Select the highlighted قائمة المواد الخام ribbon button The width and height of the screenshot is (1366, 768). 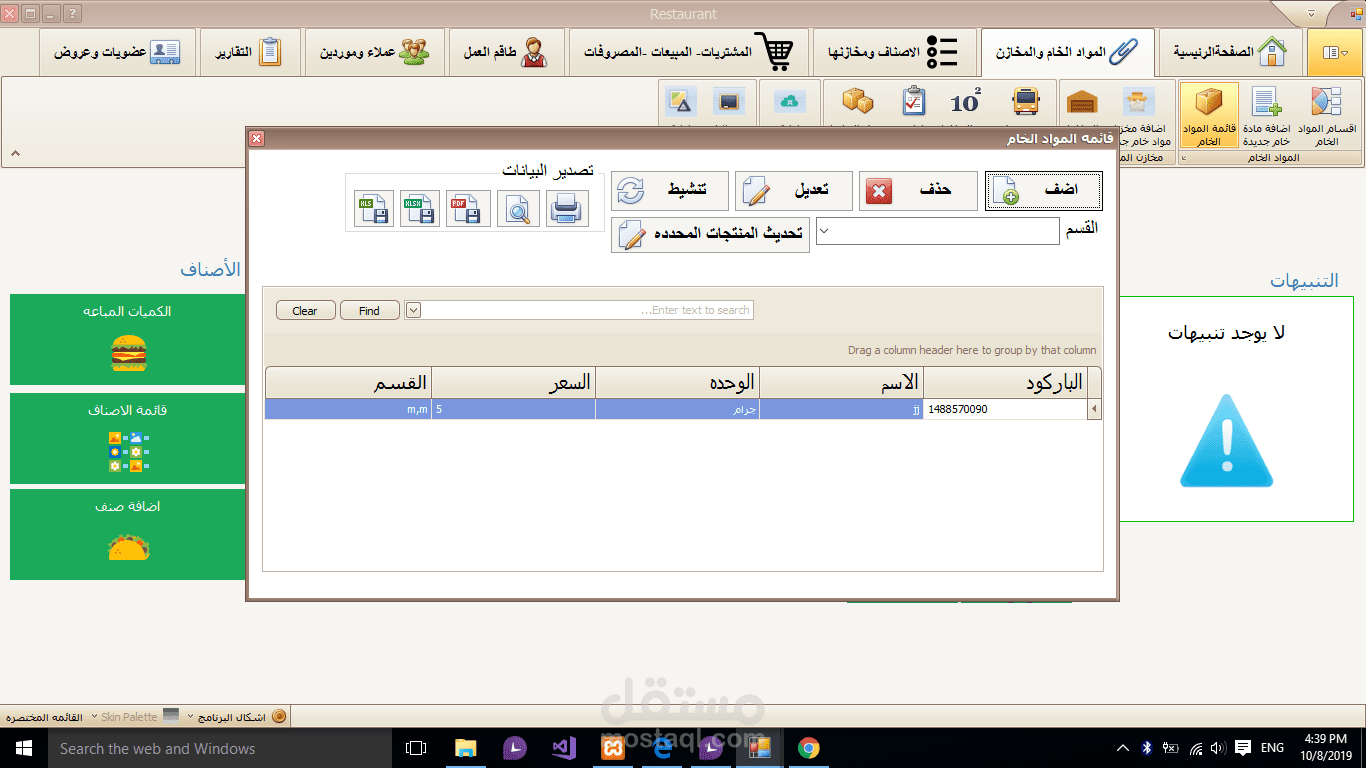pos(1209,116)
